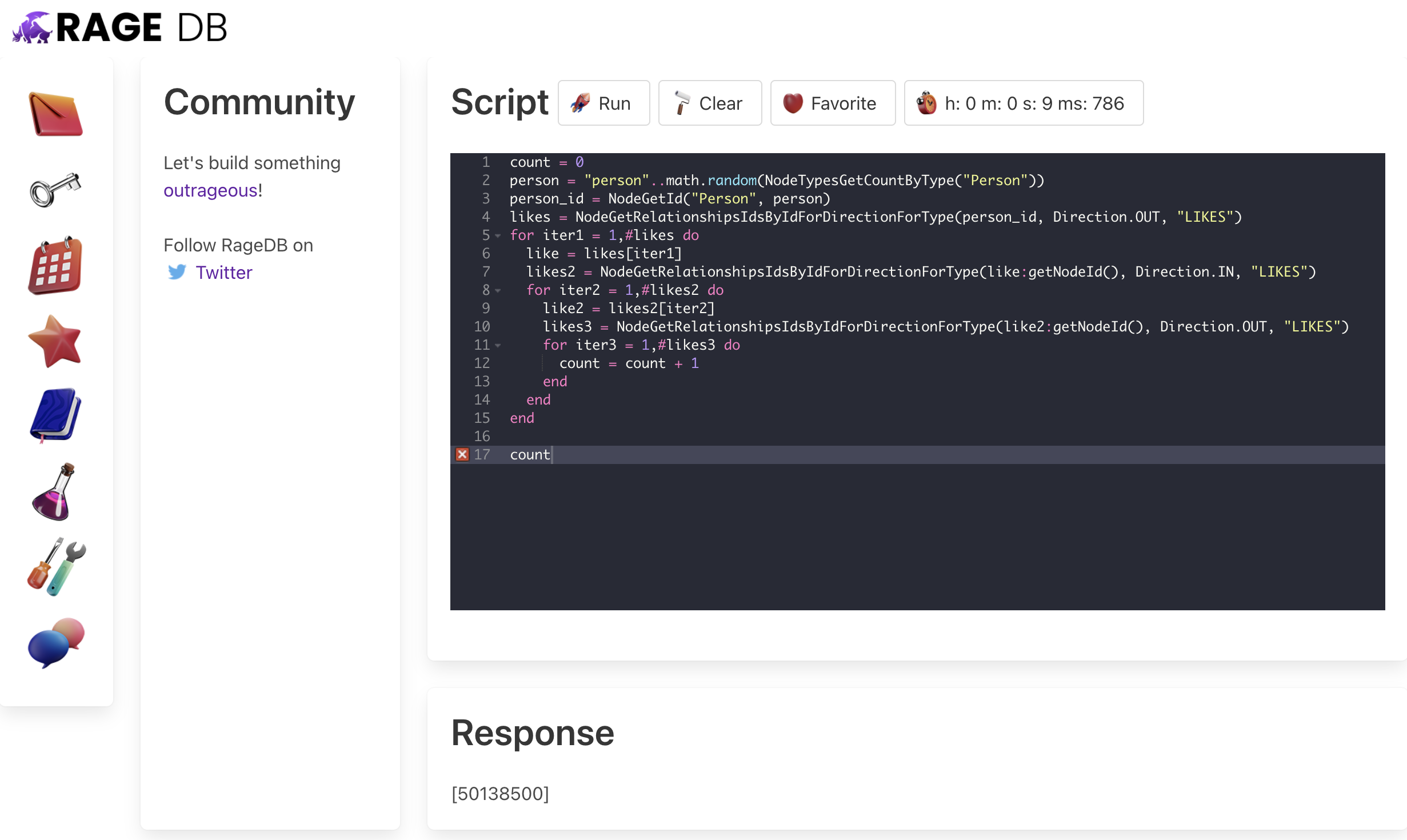Open the chat speech bubbles icon
1407x840 pixels.
point(57,642)
